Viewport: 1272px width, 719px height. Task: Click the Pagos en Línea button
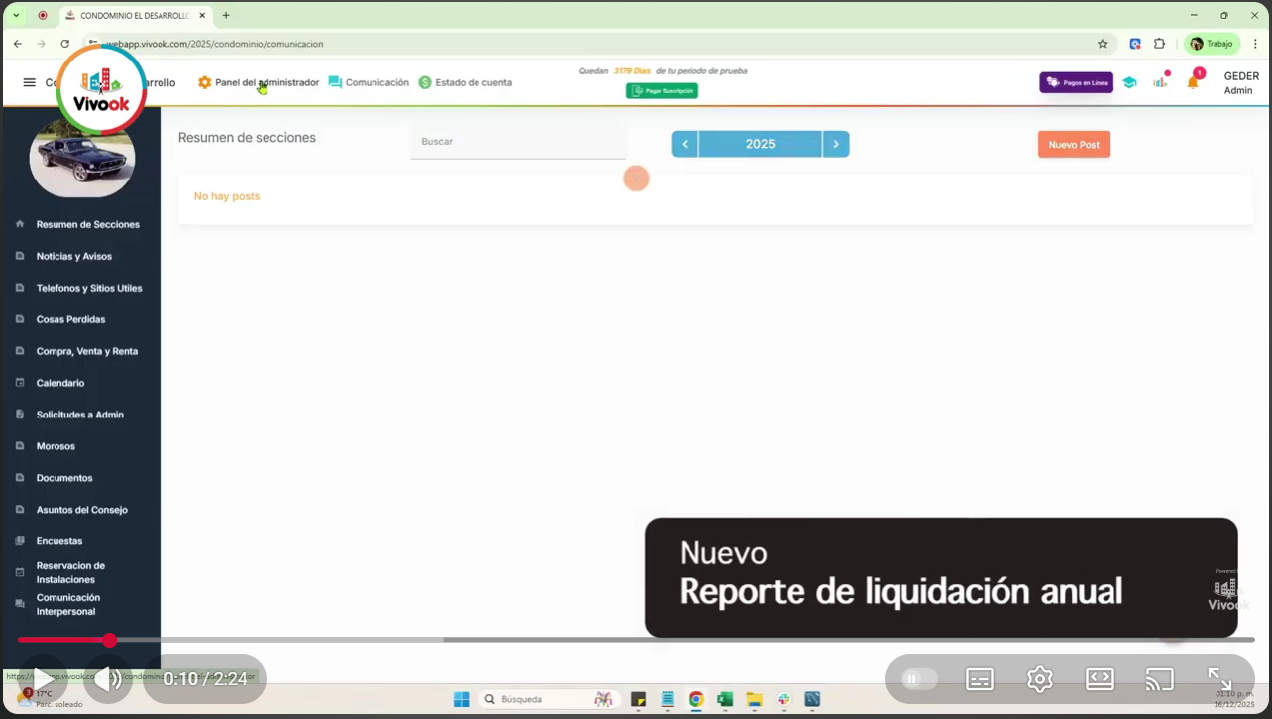pyautogui.click(x=1075, y=82)
